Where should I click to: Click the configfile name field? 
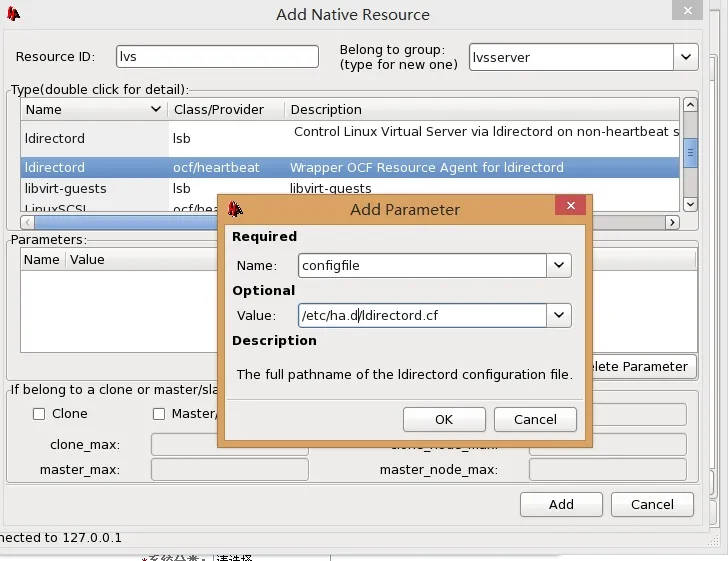tap(422, 265)
